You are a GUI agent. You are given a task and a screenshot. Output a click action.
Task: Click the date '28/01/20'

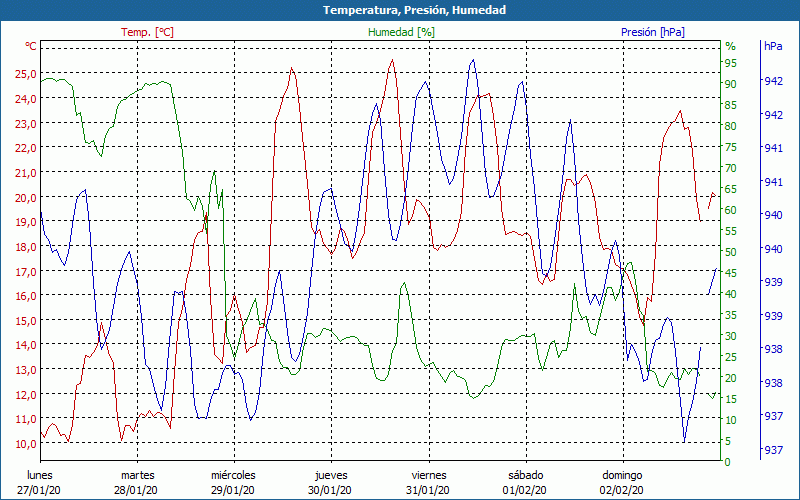pos(136,491)
